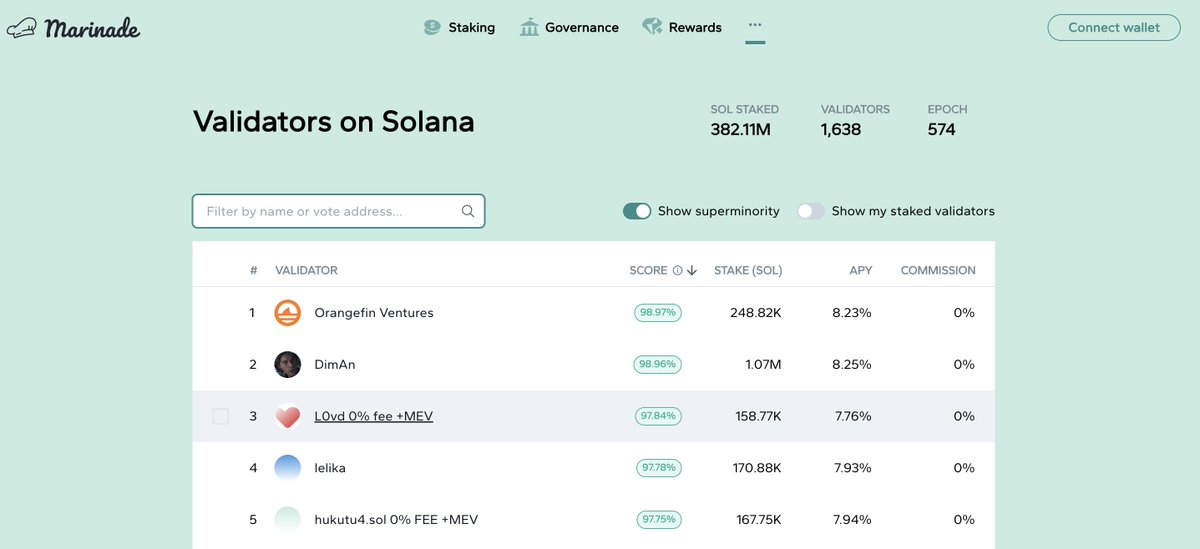Sort by APY column header
Viewport: 1200px width, 549px height.
tap(860, 270)
